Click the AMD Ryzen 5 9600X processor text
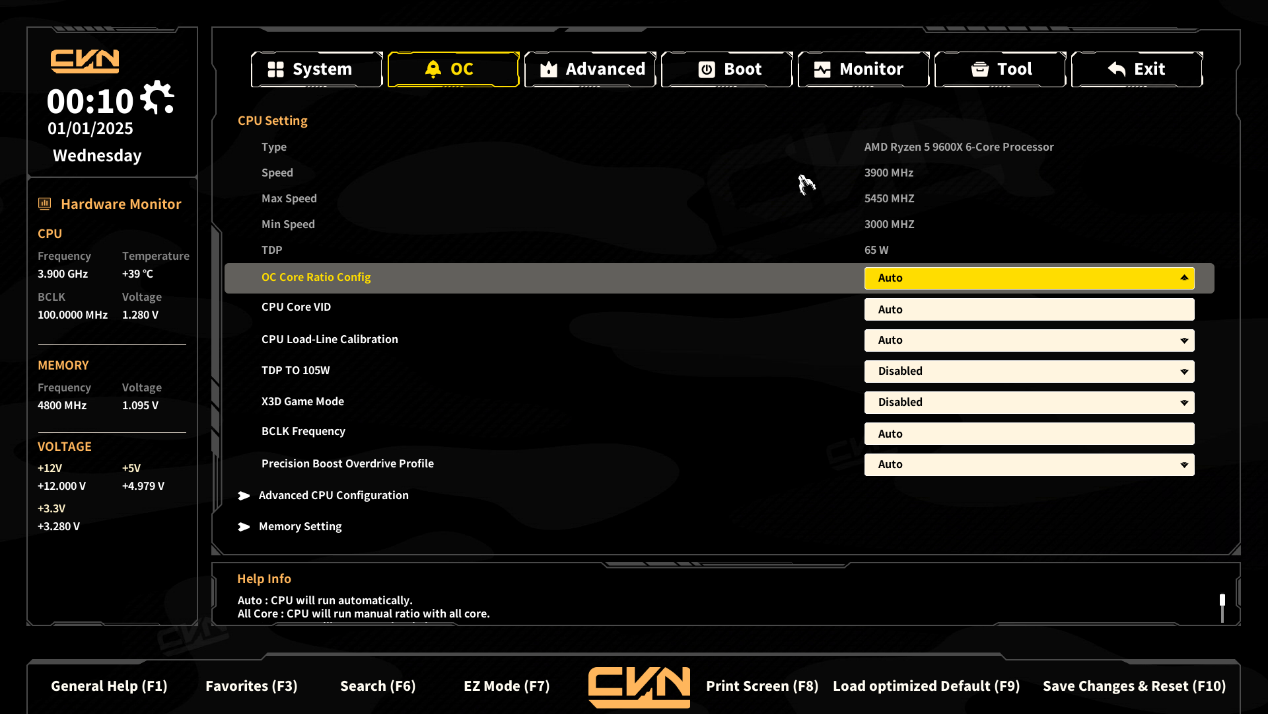The height and width of the screenshot is (714, 1268). 959,147
